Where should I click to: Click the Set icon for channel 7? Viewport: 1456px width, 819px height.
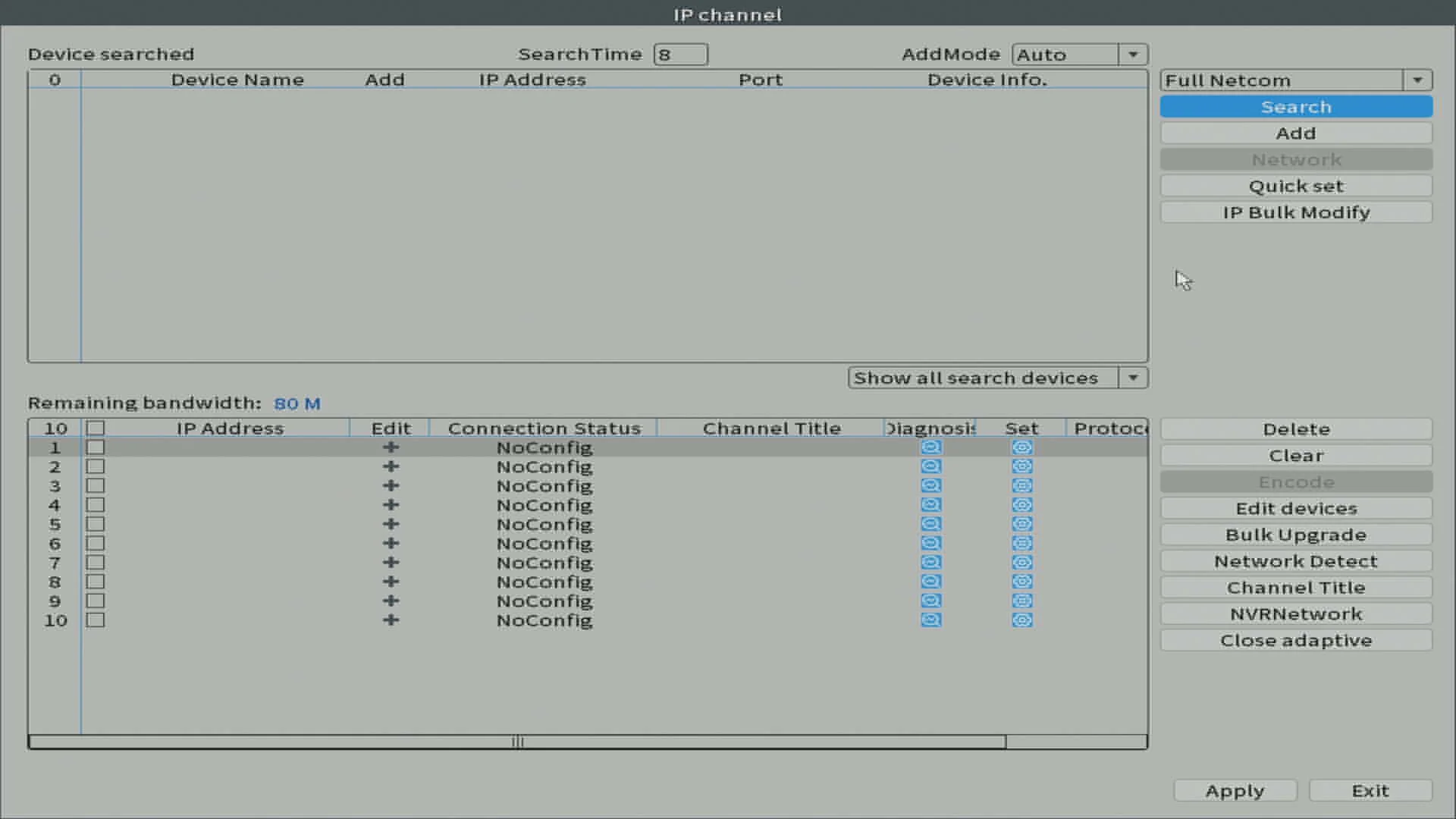point(1022,562)
